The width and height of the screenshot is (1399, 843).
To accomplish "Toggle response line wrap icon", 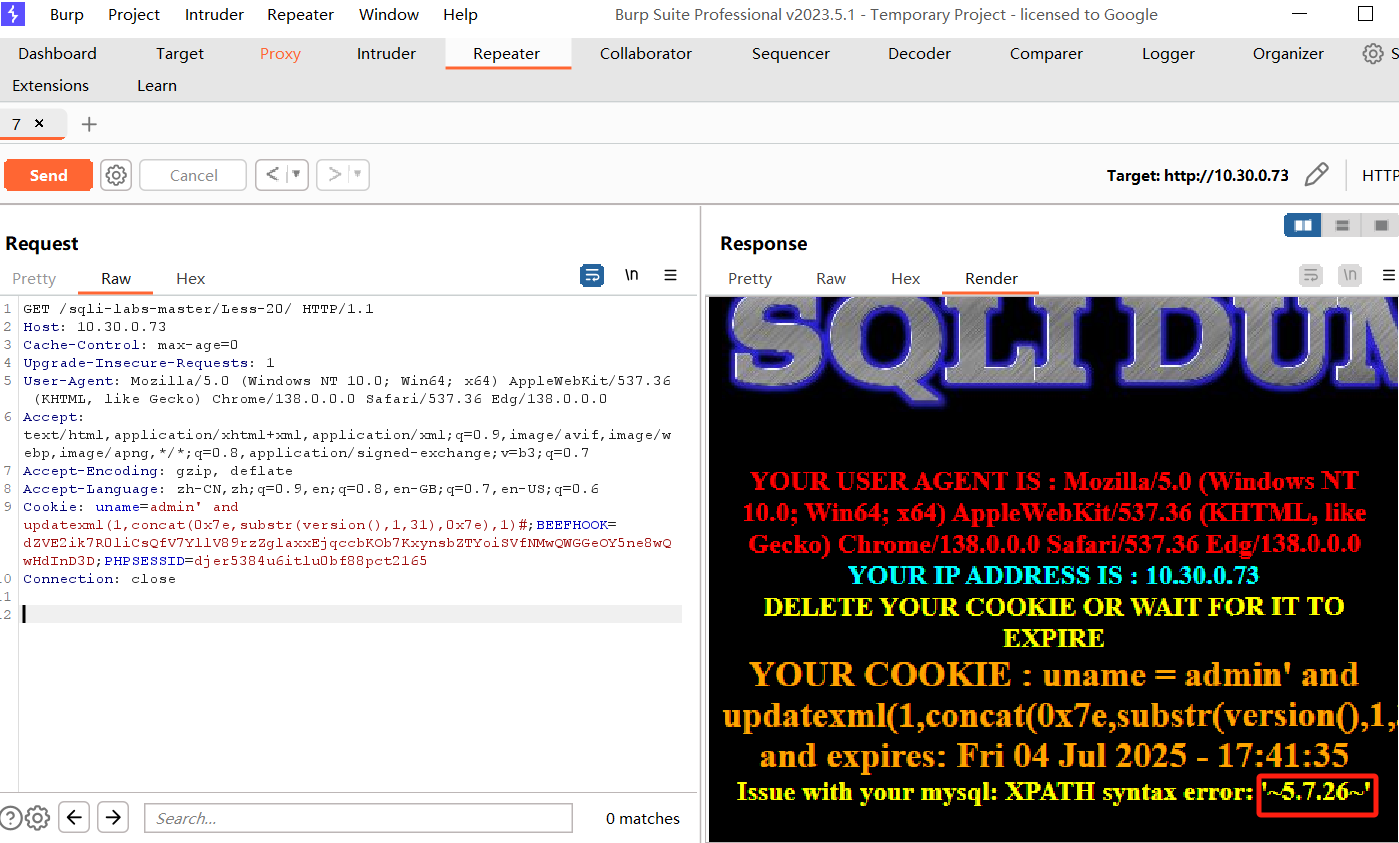I will tap(1311, 275).
